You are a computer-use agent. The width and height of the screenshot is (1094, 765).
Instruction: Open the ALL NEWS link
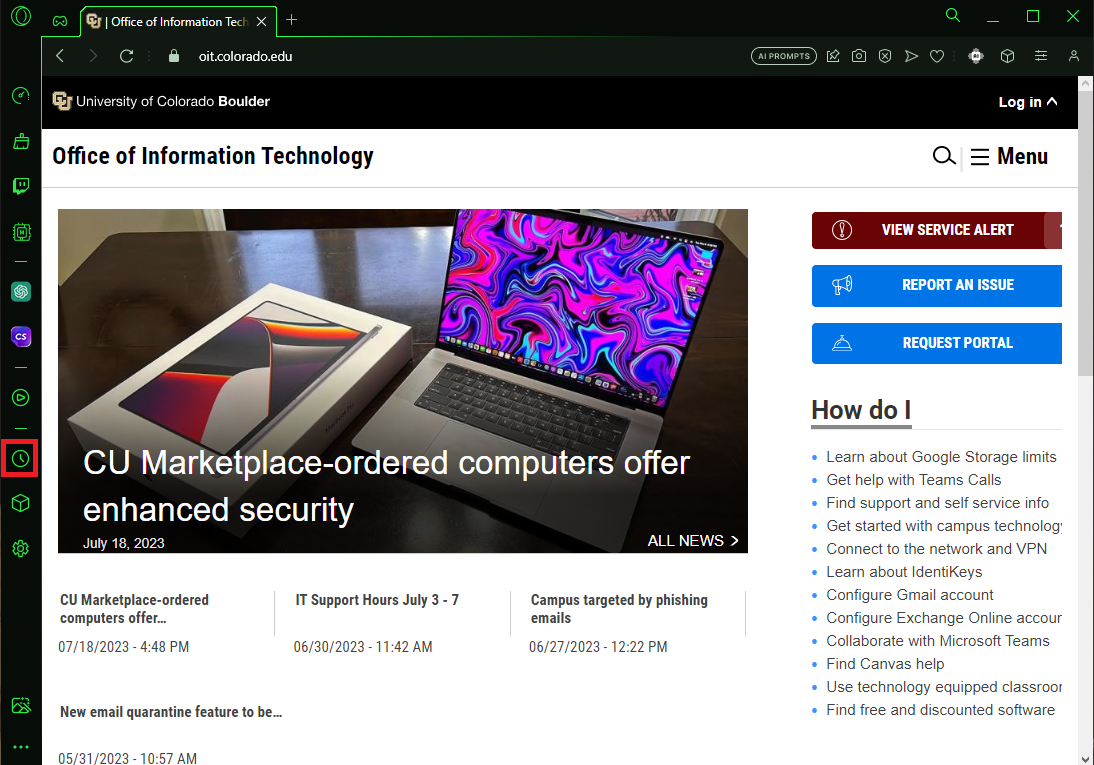point(693,541)
